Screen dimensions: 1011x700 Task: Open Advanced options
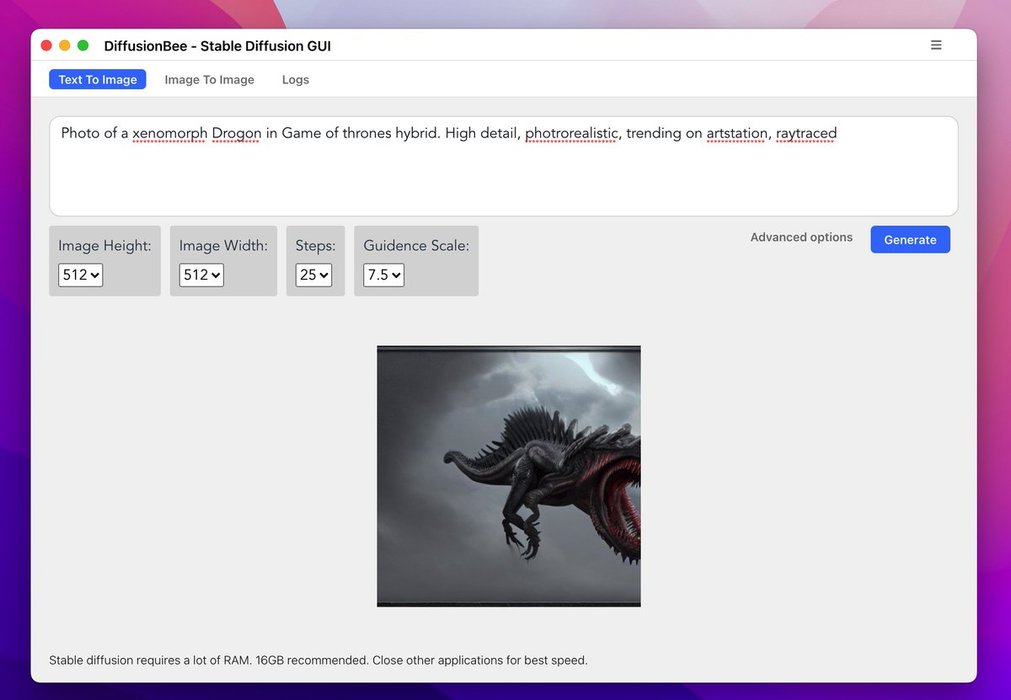(x=800, y=237)
